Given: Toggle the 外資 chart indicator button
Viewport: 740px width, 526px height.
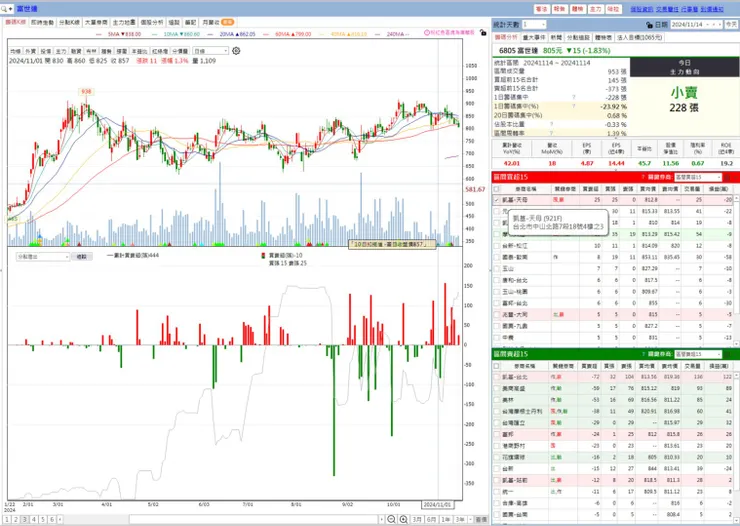Looking at the screenshot, I should click(x=30, y=51).
